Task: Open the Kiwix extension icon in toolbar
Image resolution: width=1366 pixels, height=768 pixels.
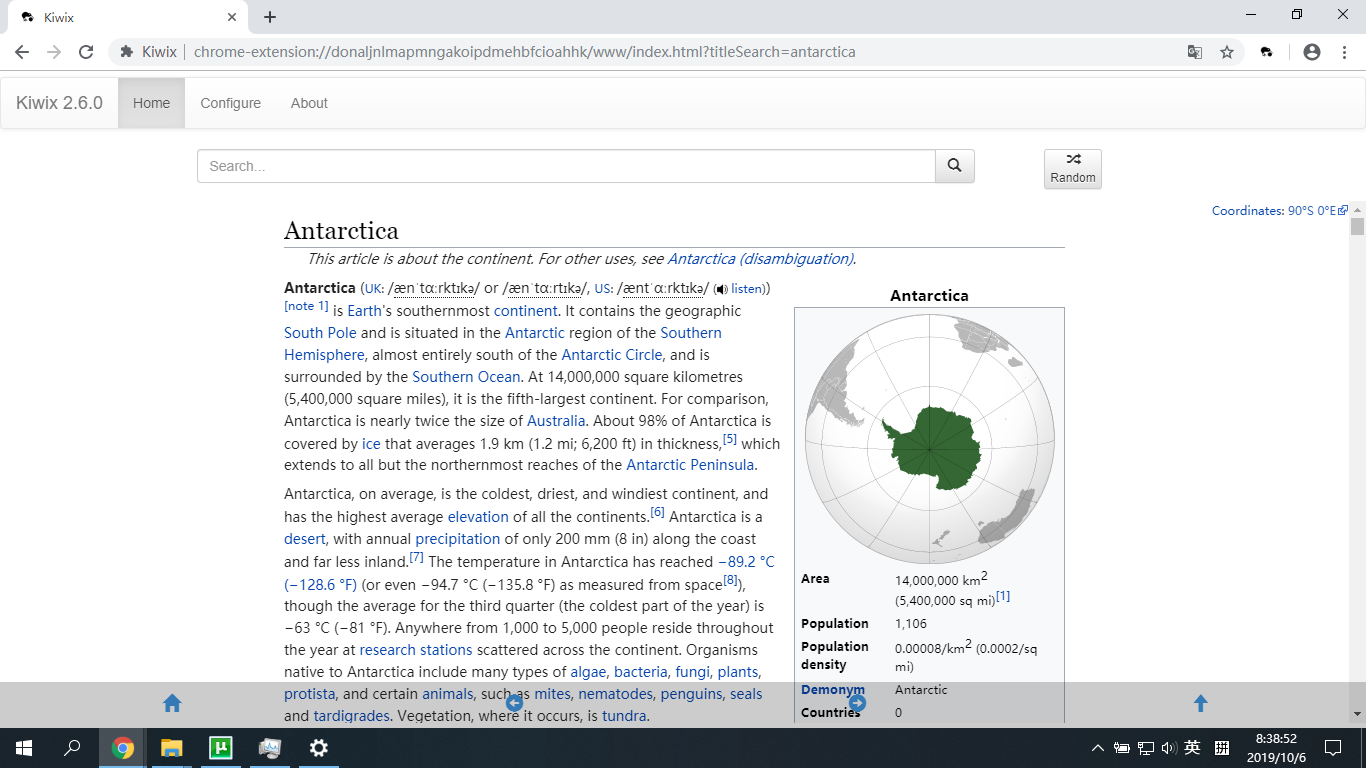Action: pyautogui.click(x=1267, y=52)
